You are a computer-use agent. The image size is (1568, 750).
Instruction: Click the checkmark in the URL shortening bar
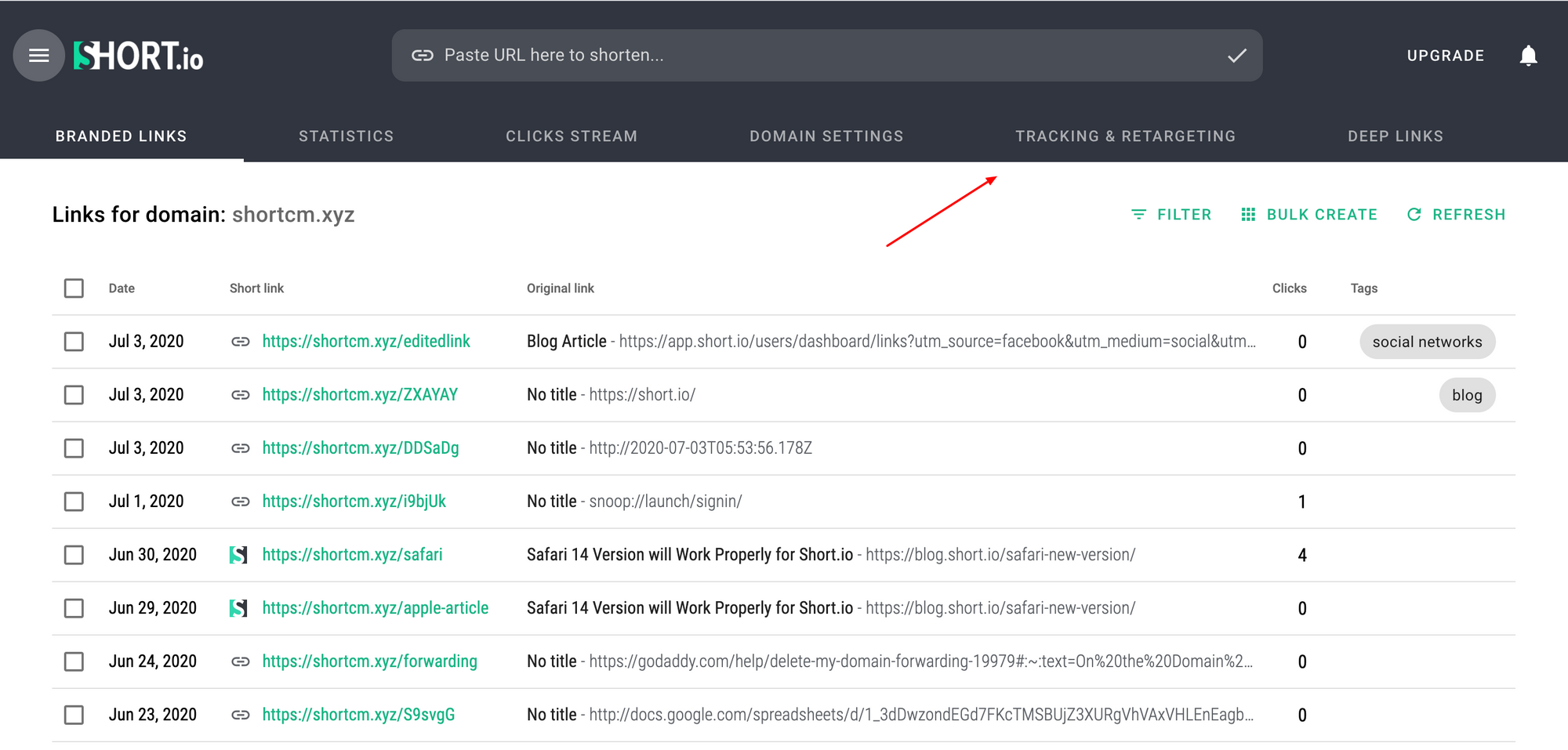[x=1236, y=55]
